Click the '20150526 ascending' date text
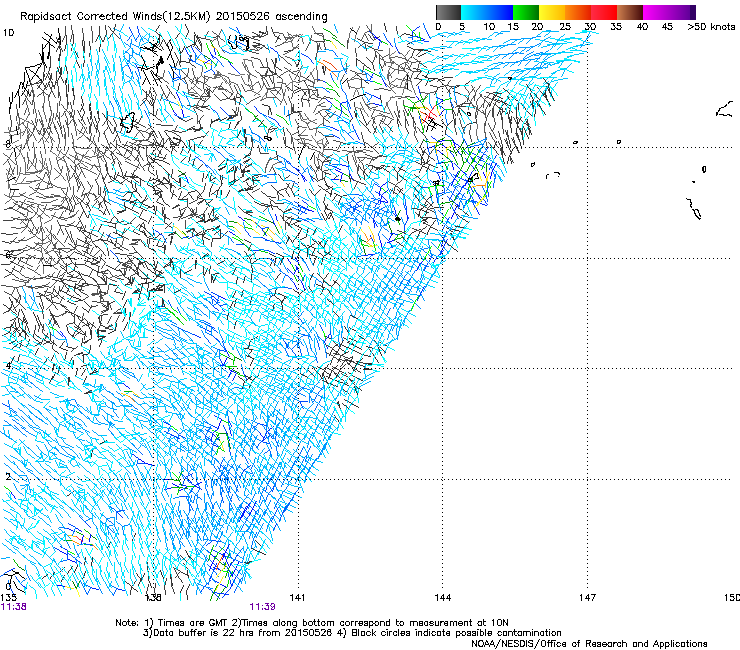This screenshot has height=650, width=740. pyautogui.click(x=271, y=16)
